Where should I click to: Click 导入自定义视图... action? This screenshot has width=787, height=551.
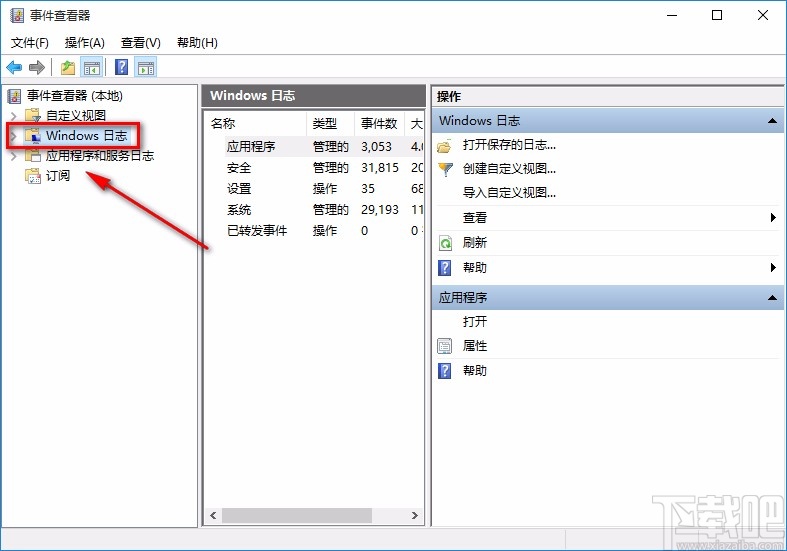click(x=509, y=192)
